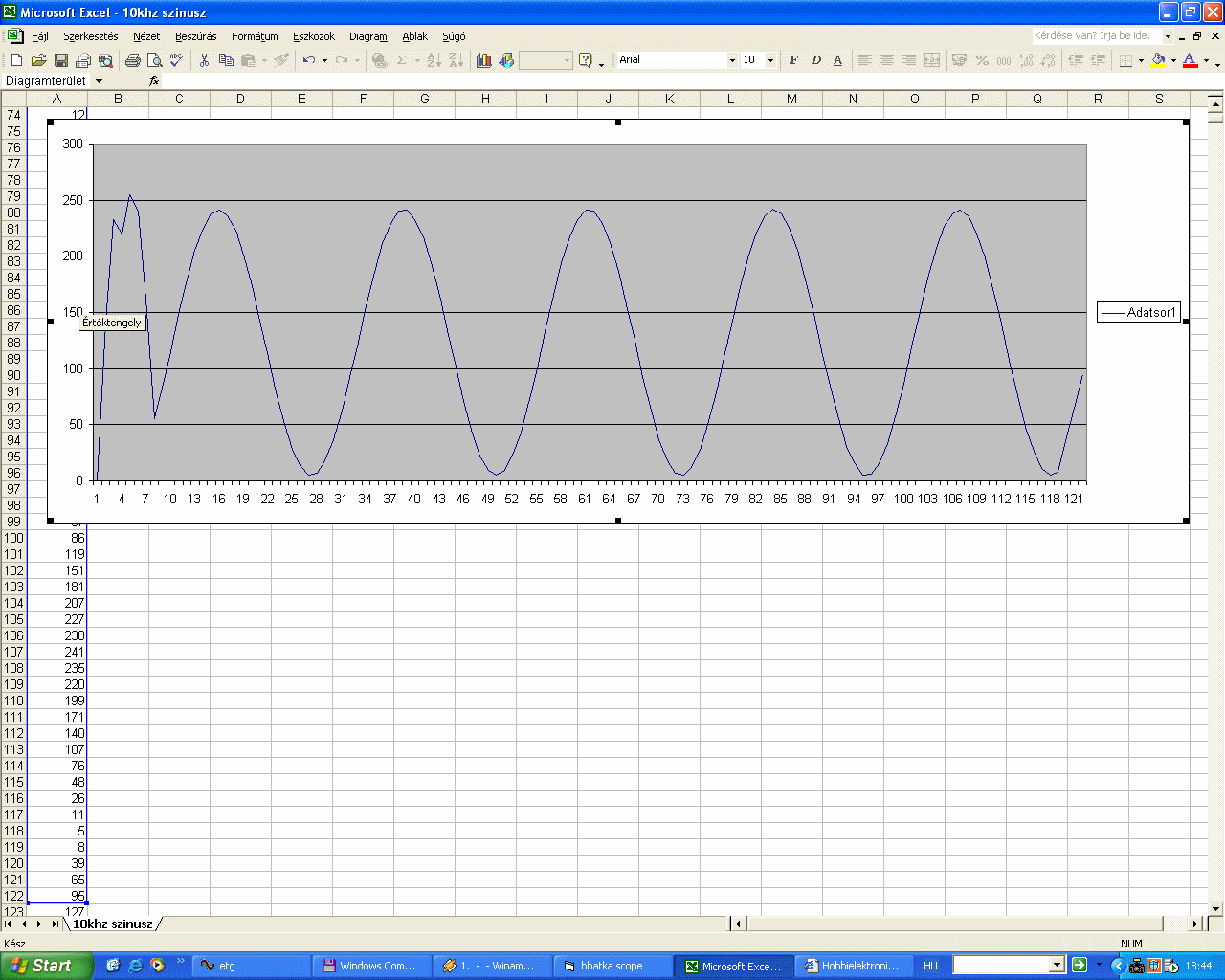Toggle right text alignment
Screen dimensions: 1225x980
908,60
